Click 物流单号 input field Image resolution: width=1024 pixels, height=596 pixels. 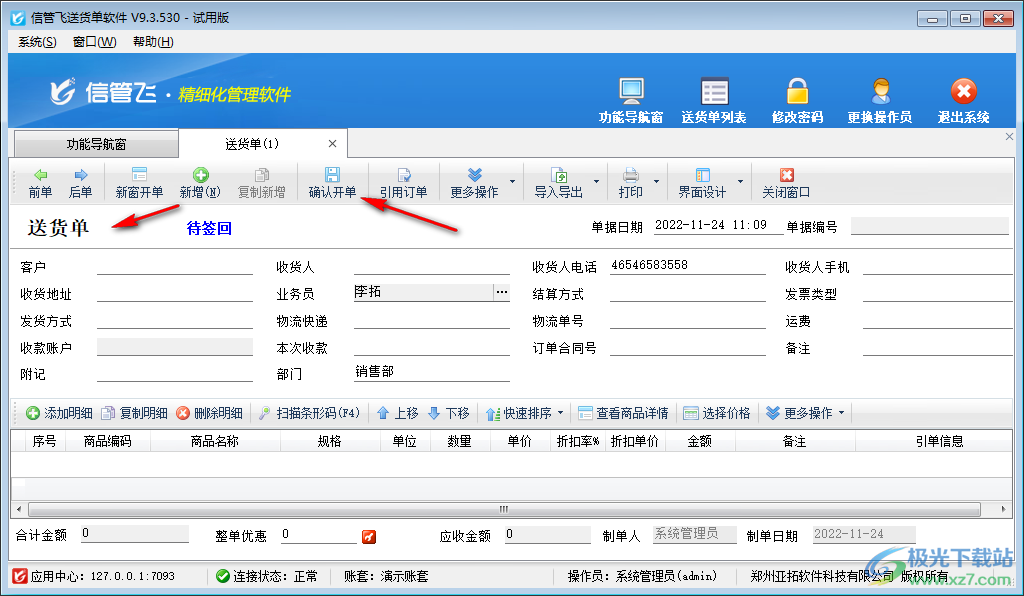pos(688,321)
